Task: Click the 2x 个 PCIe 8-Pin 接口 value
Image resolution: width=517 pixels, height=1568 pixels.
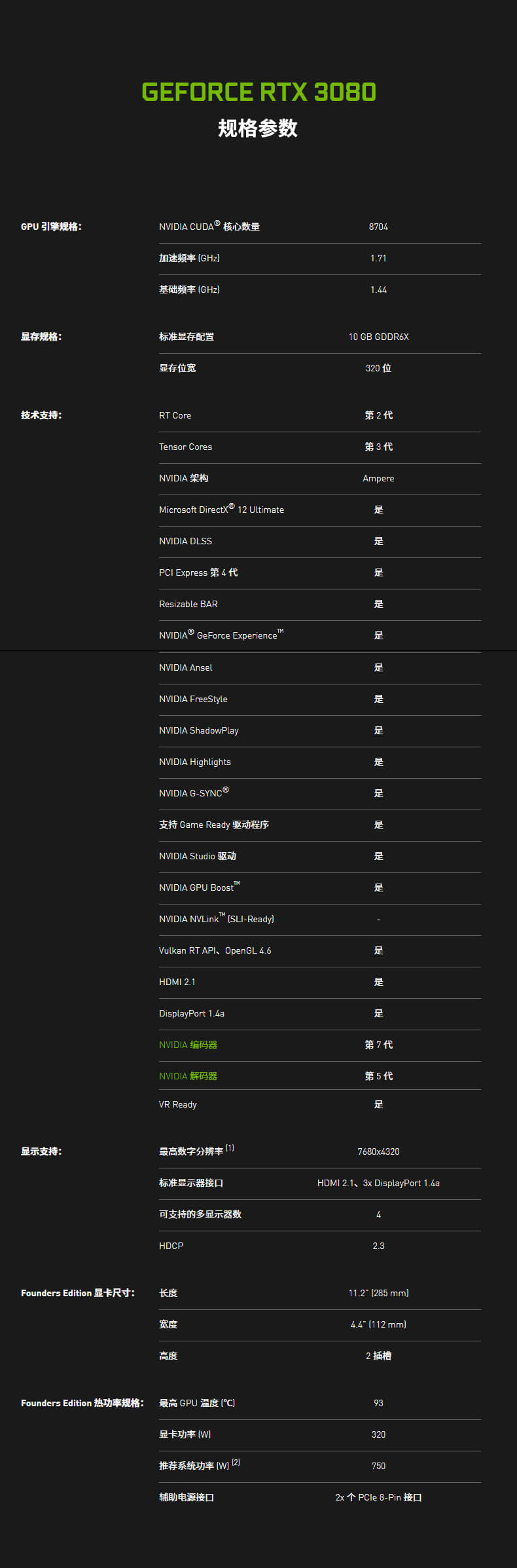Action: (x=378, y=1497)
